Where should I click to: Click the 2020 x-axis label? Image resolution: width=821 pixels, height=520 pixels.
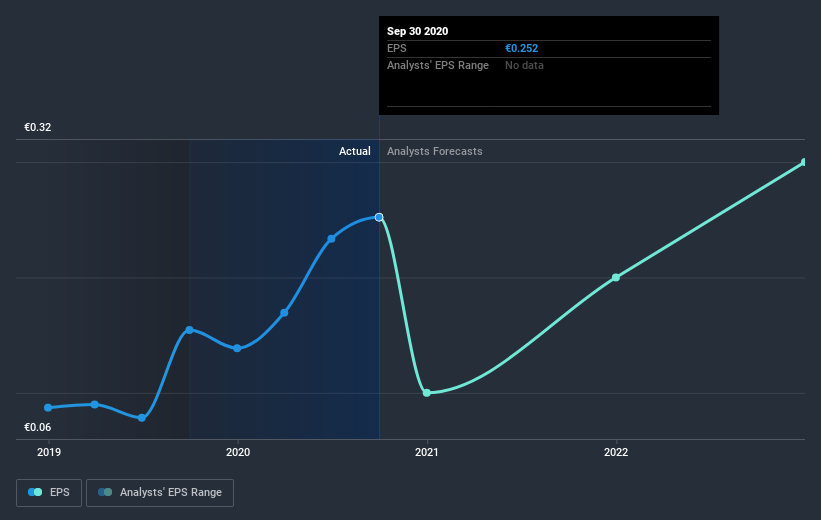tap(238, 452)
